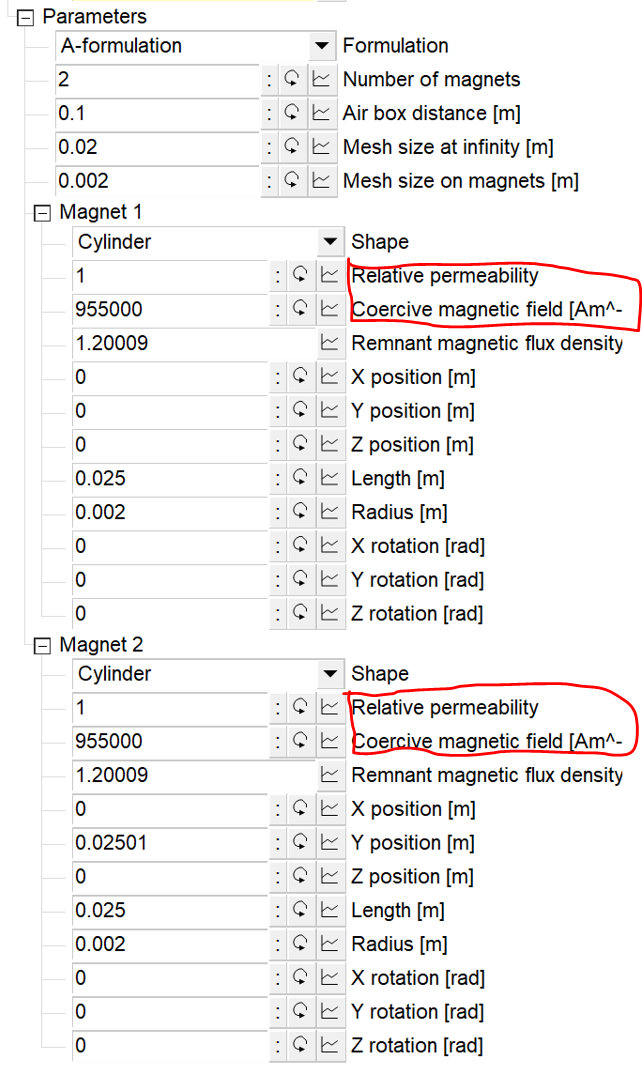Click Magnet 2 Y position input field
642x1092 pixels.
point(170,843)
